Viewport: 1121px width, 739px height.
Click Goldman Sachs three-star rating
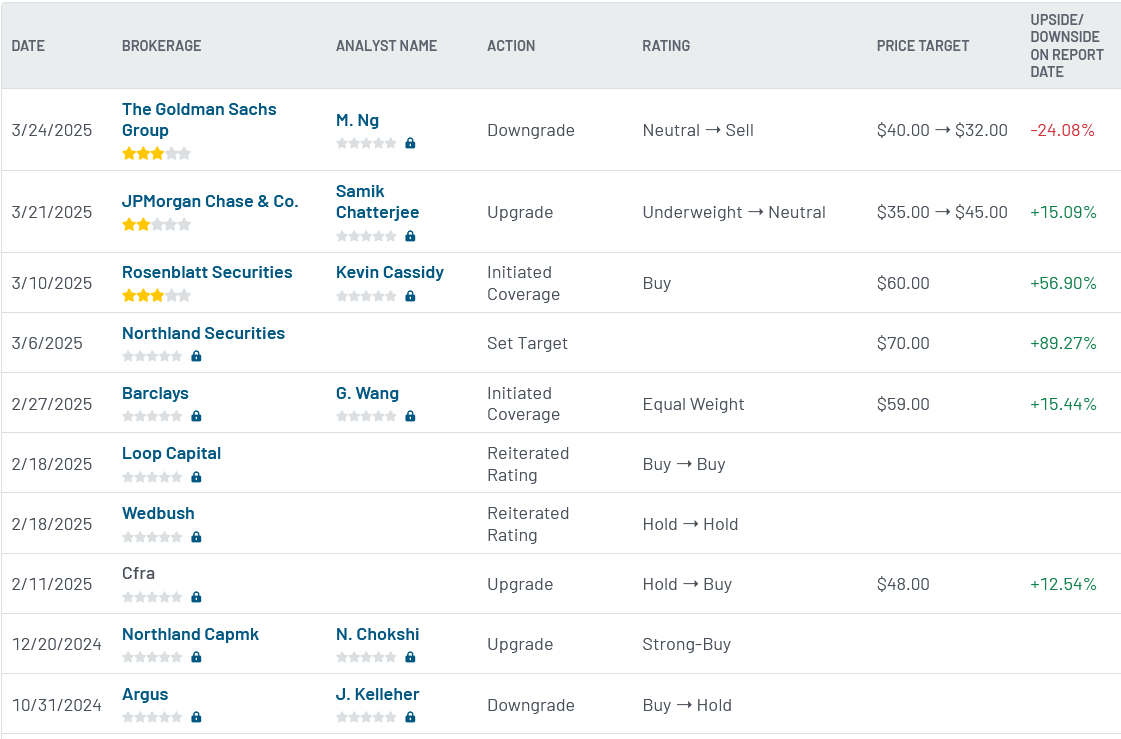[x=157, y=153]
